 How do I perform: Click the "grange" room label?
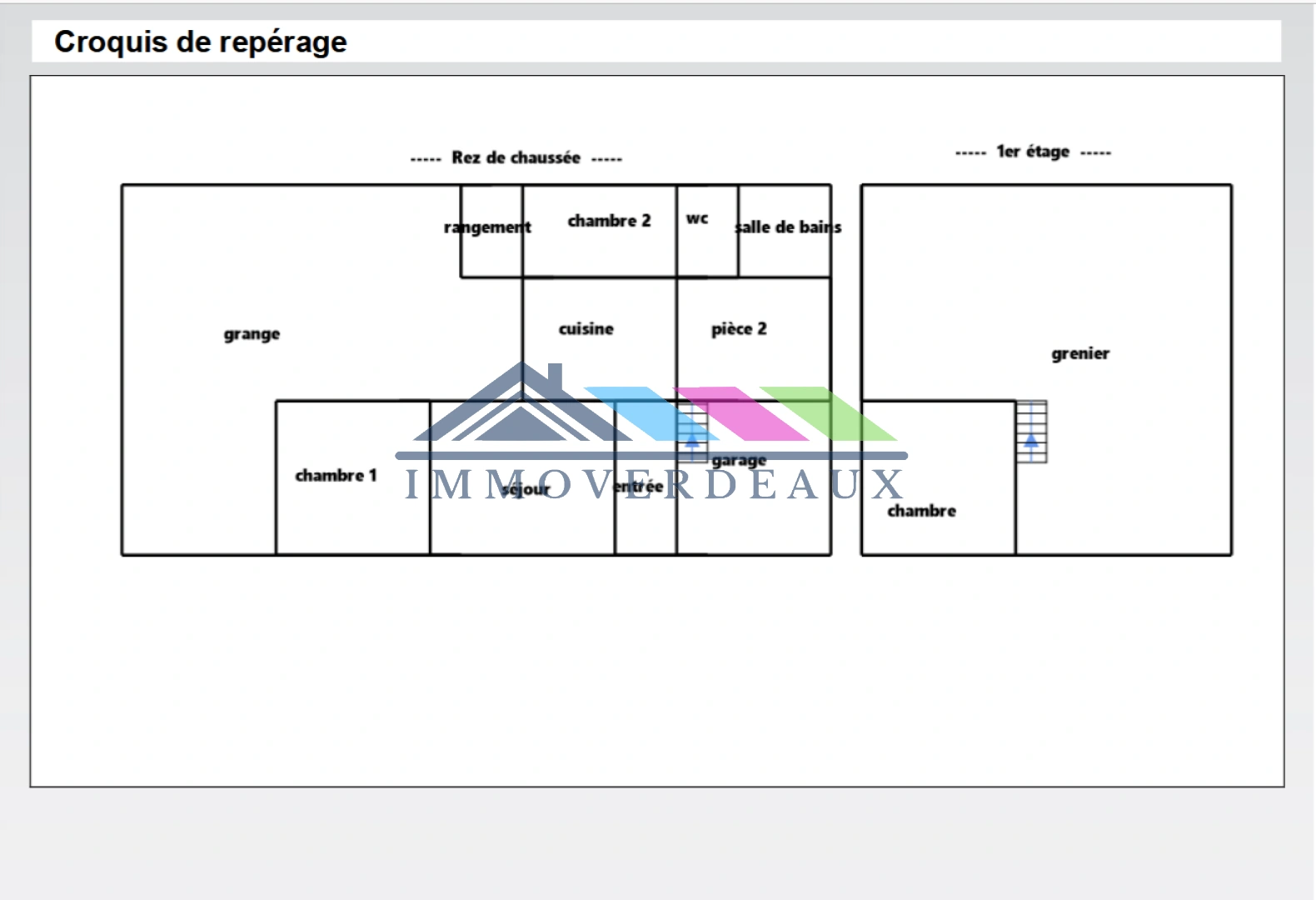click(x=252, y=334)
